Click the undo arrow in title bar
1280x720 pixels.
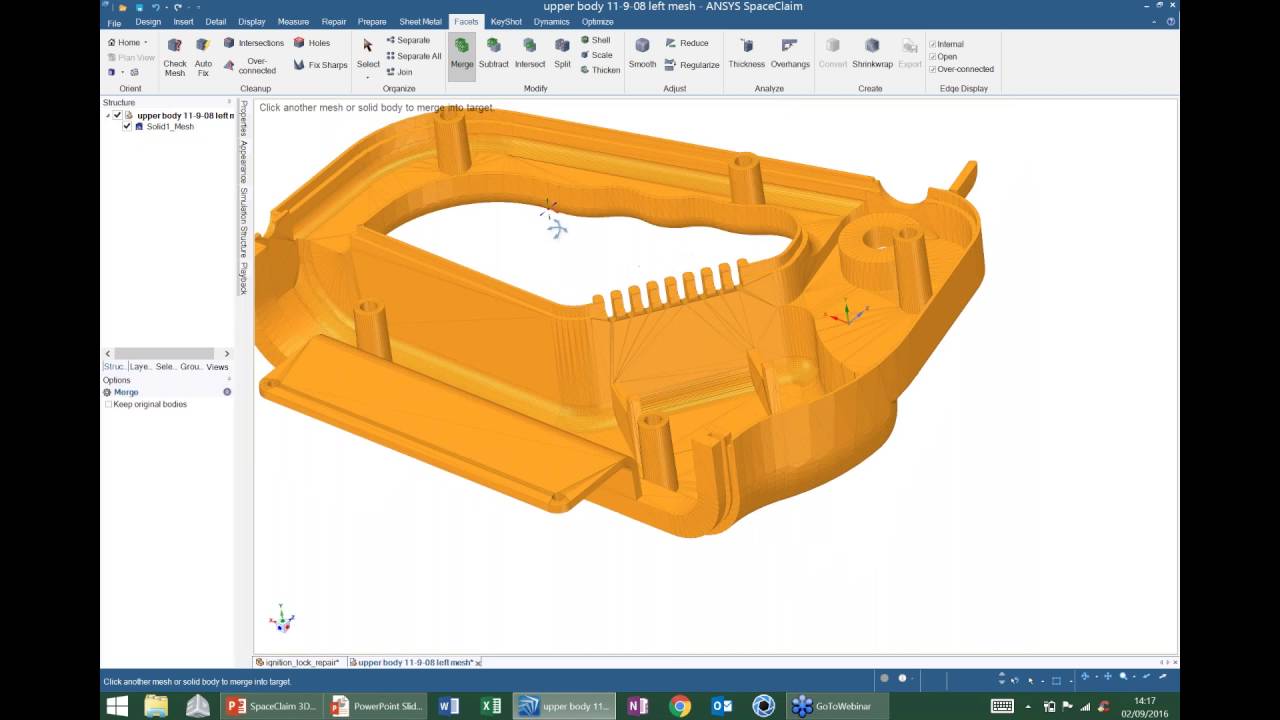click(156, 7)
